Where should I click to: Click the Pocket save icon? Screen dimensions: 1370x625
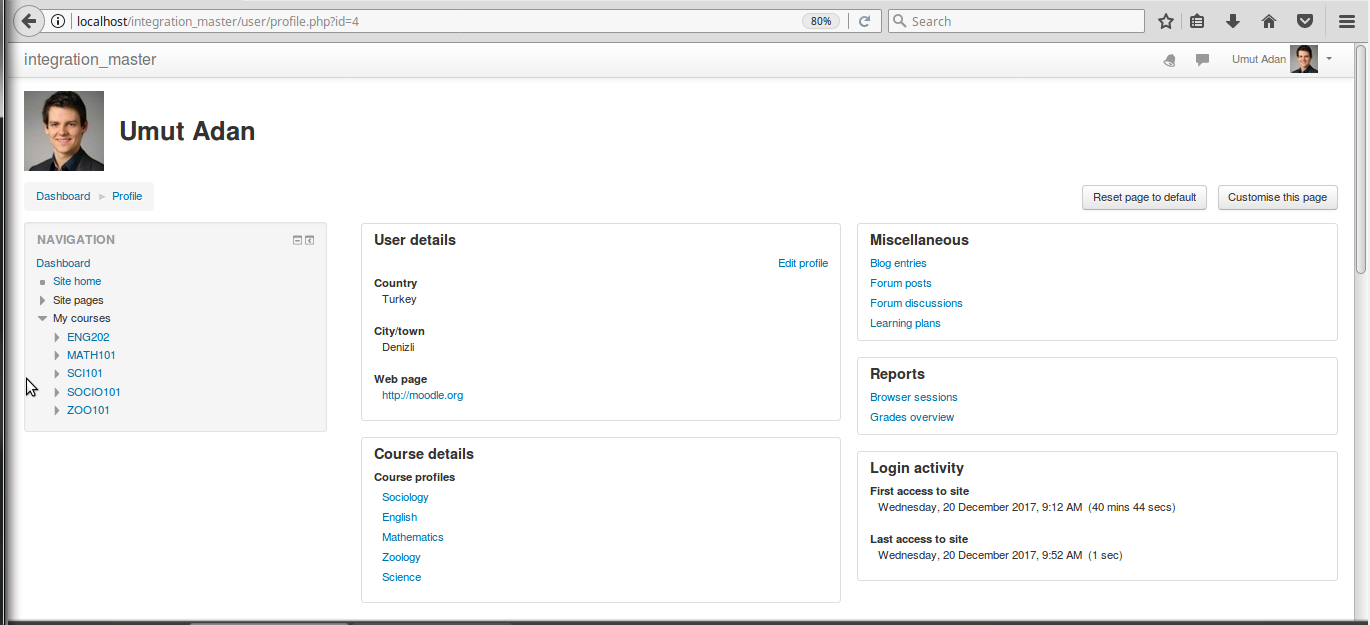click(x=1305, y=21)
